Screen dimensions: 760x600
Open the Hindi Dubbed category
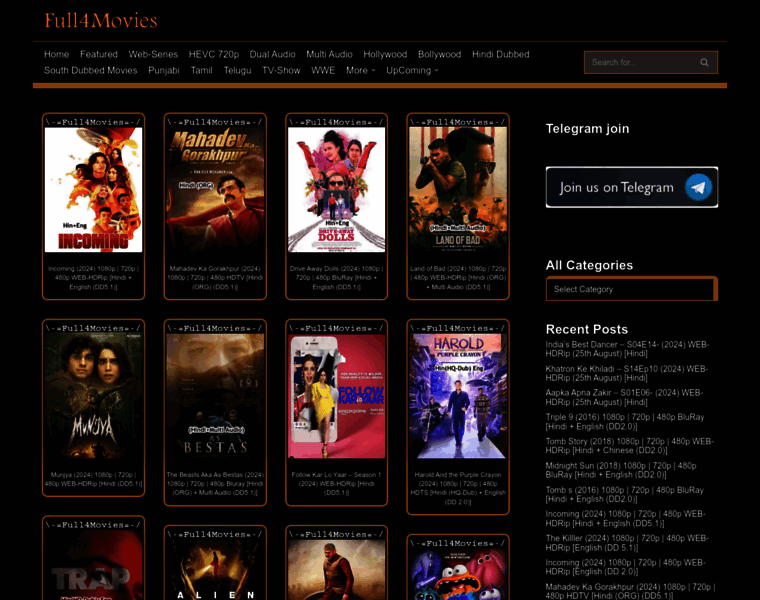click(x=501, y=54)
